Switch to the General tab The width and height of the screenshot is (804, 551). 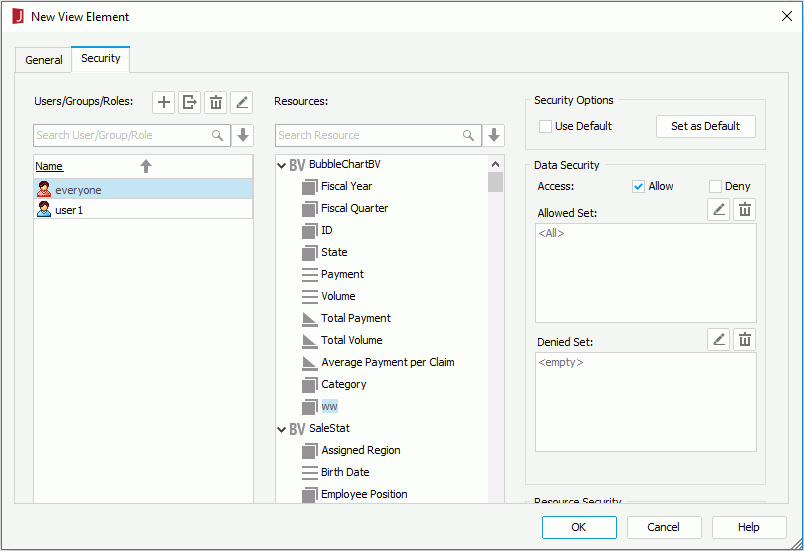click(x=44, y=60)
